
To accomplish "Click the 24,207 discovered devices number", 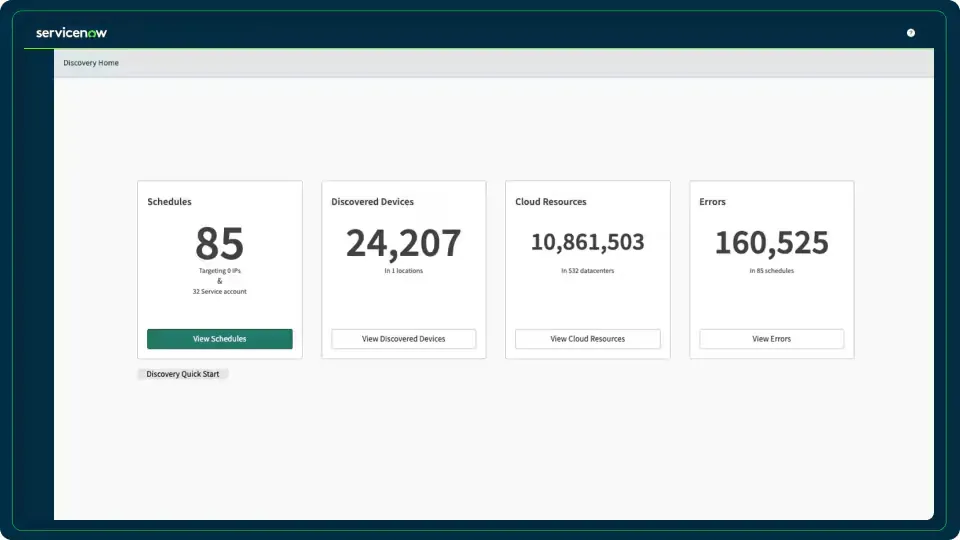I will 403,243.
